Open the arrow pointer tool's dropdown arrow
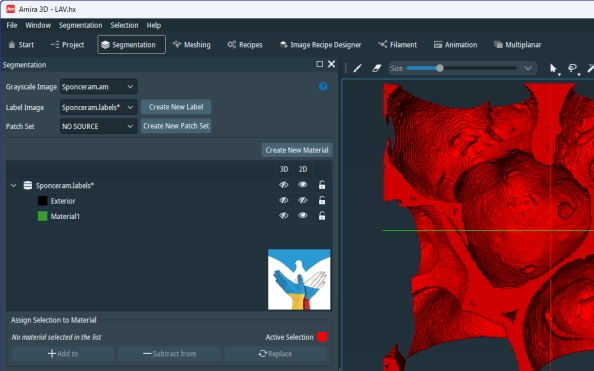Viewport: 594px width, 371px height. point(559,74)
